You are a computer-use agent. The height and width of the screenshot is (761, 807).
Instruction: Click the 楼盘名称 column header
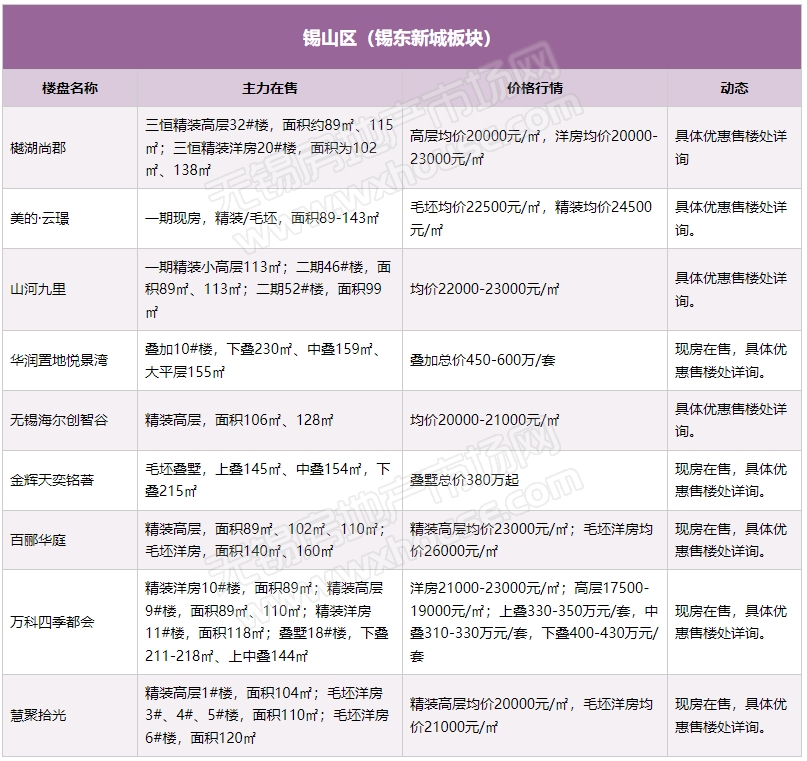click(70, 88)
